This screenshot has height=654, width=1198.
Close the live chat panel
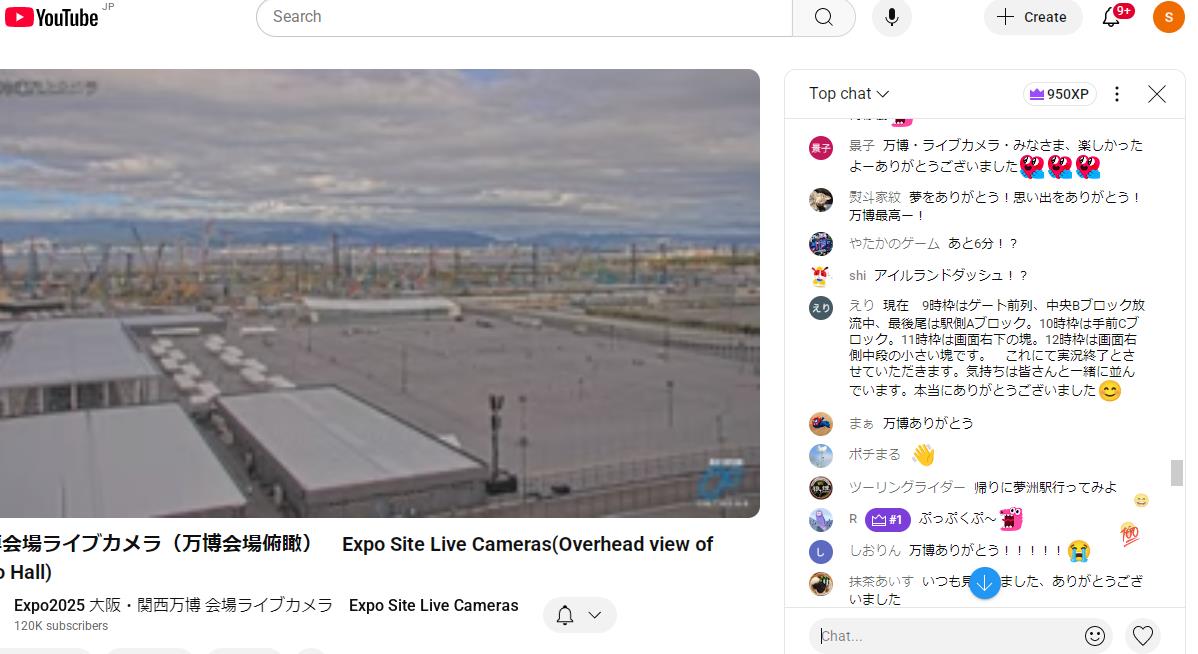click(x=1156, y=94)
